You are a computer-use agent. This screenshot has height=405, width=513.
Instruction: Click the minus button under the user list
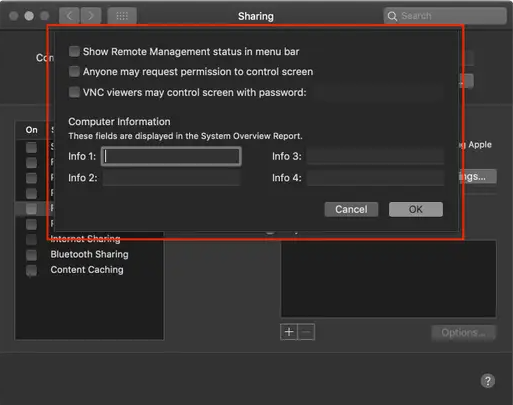click(306, 332)
